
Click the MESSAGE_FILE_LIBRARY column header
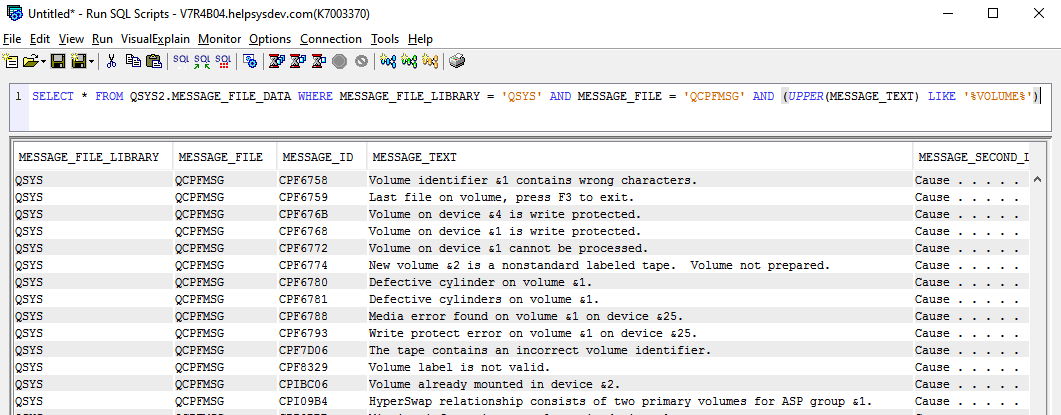tap(93, 157)
